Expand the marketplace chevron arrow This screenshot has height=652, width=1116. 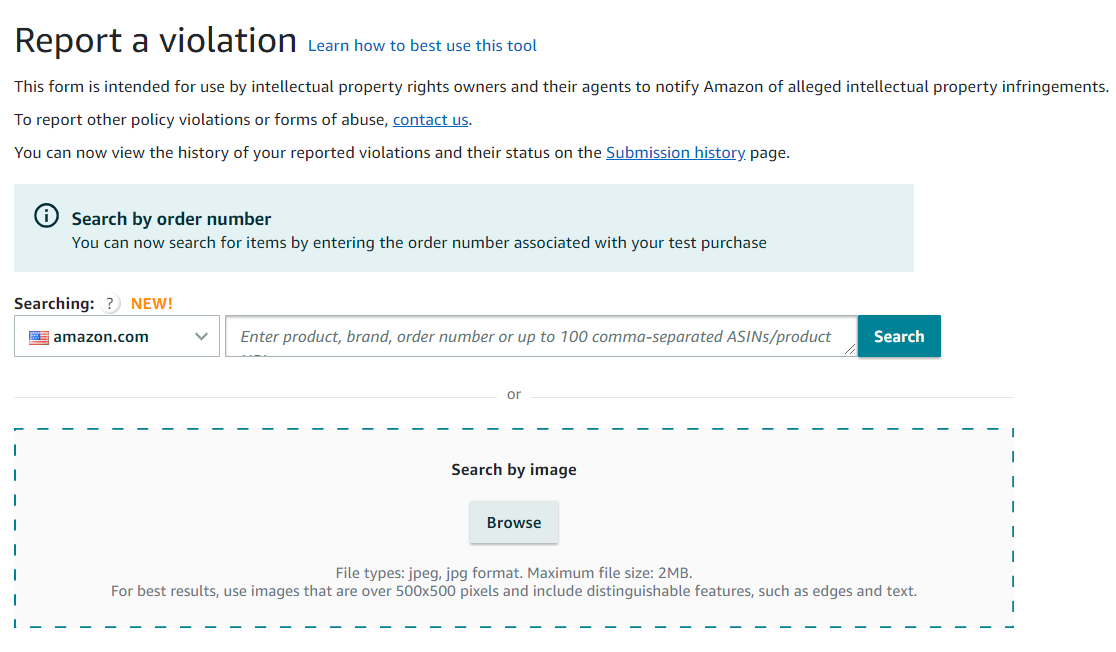[201, 337]
